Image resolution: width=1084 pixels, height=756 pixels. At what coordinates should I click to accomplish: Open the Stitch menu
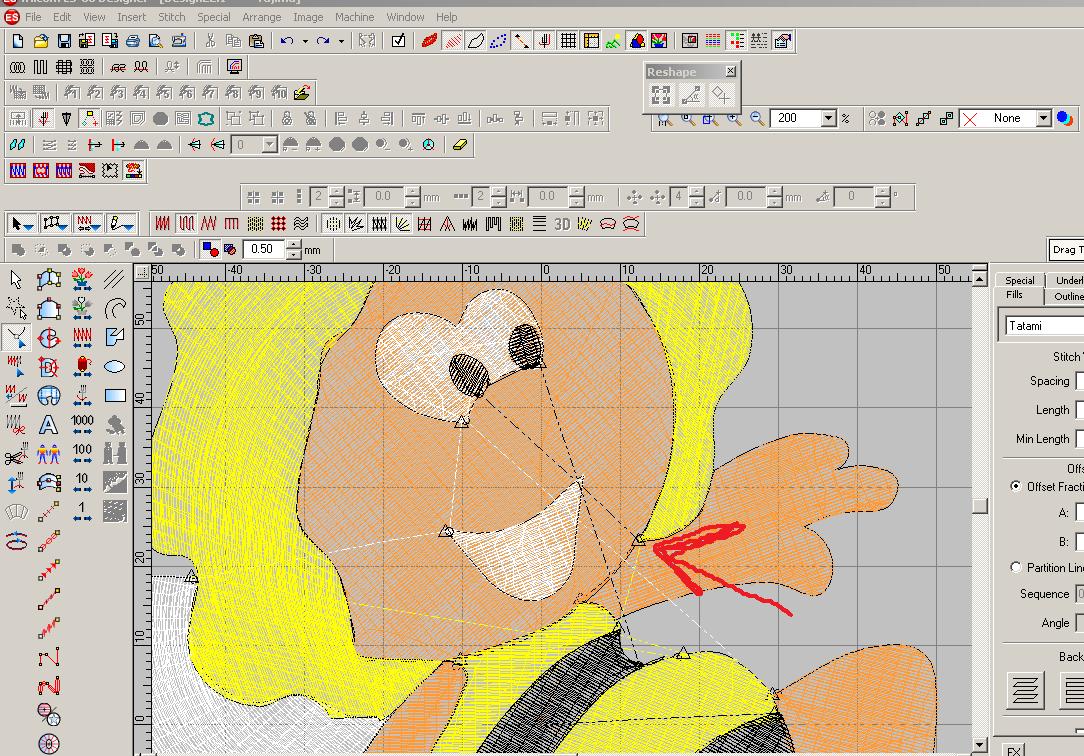tap(171, 17)
